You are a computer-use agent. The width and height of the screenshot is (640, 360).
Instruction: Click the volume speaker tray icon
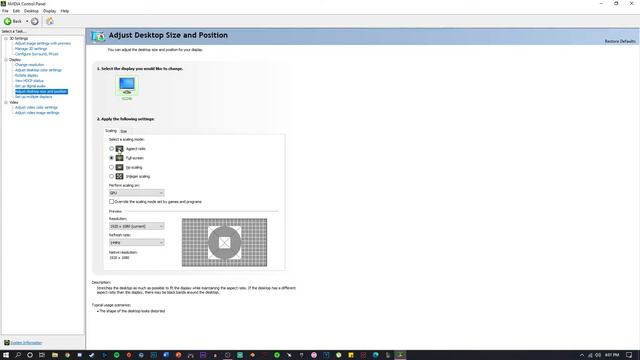tap(598, 356)
